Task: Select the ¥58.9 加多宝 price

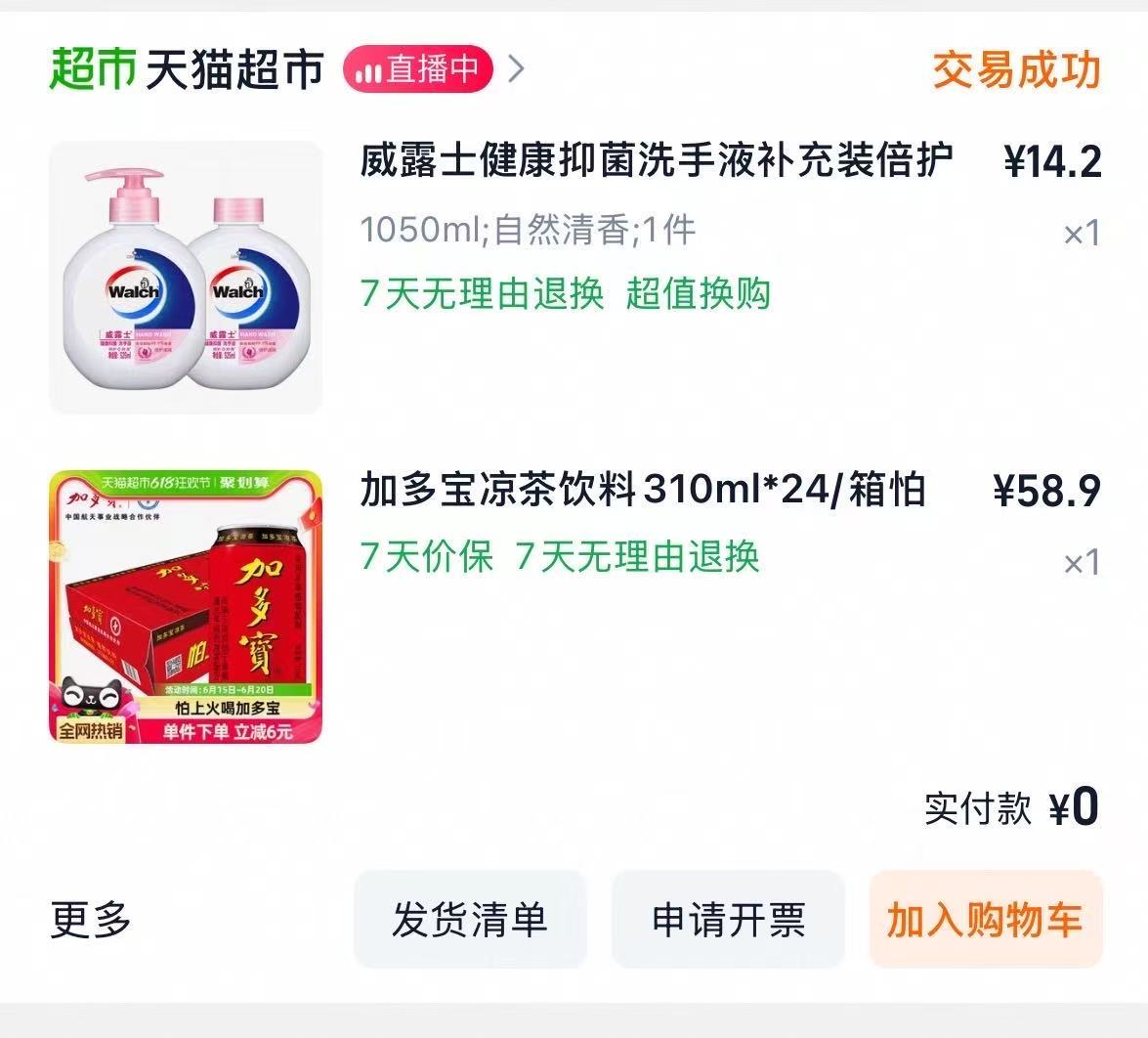Action: click(x=1047, y=491)
